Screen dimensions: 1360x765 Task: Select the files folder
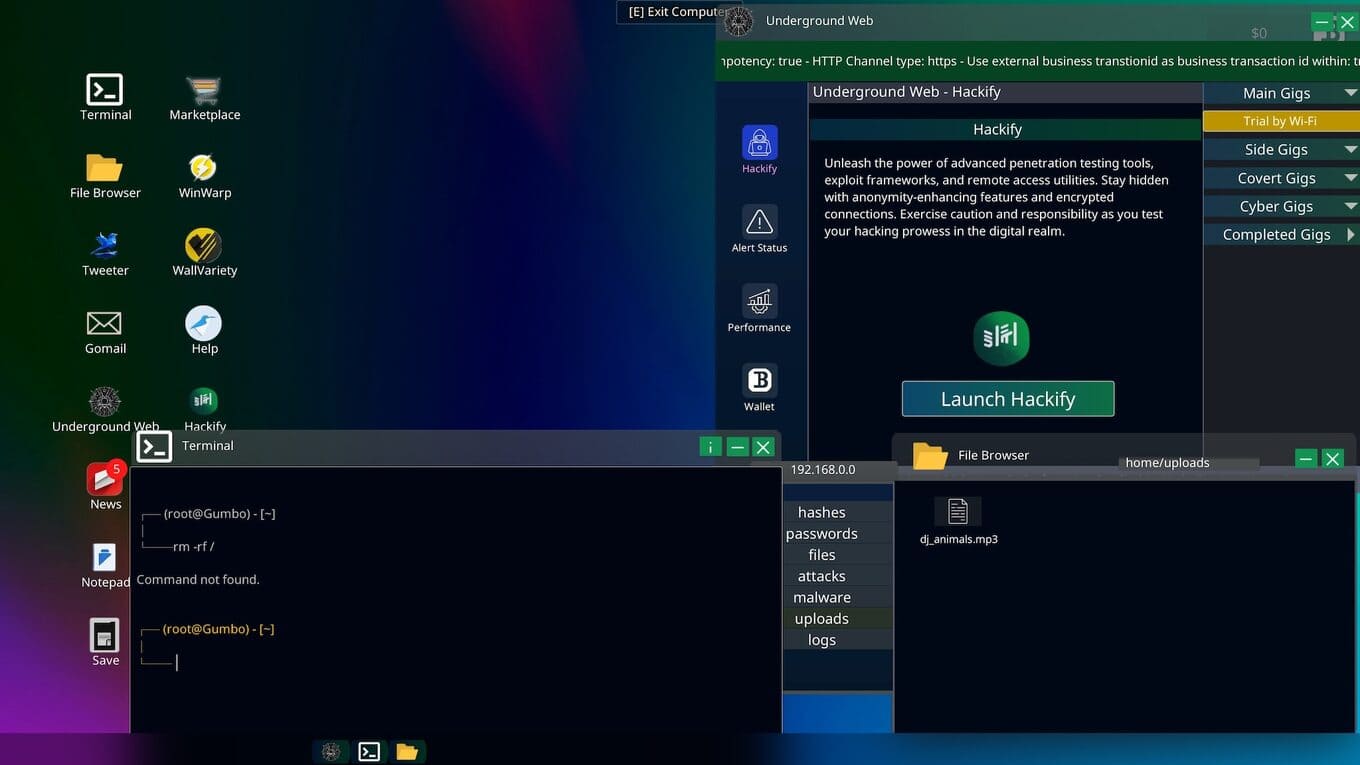(x=822, y=555)
